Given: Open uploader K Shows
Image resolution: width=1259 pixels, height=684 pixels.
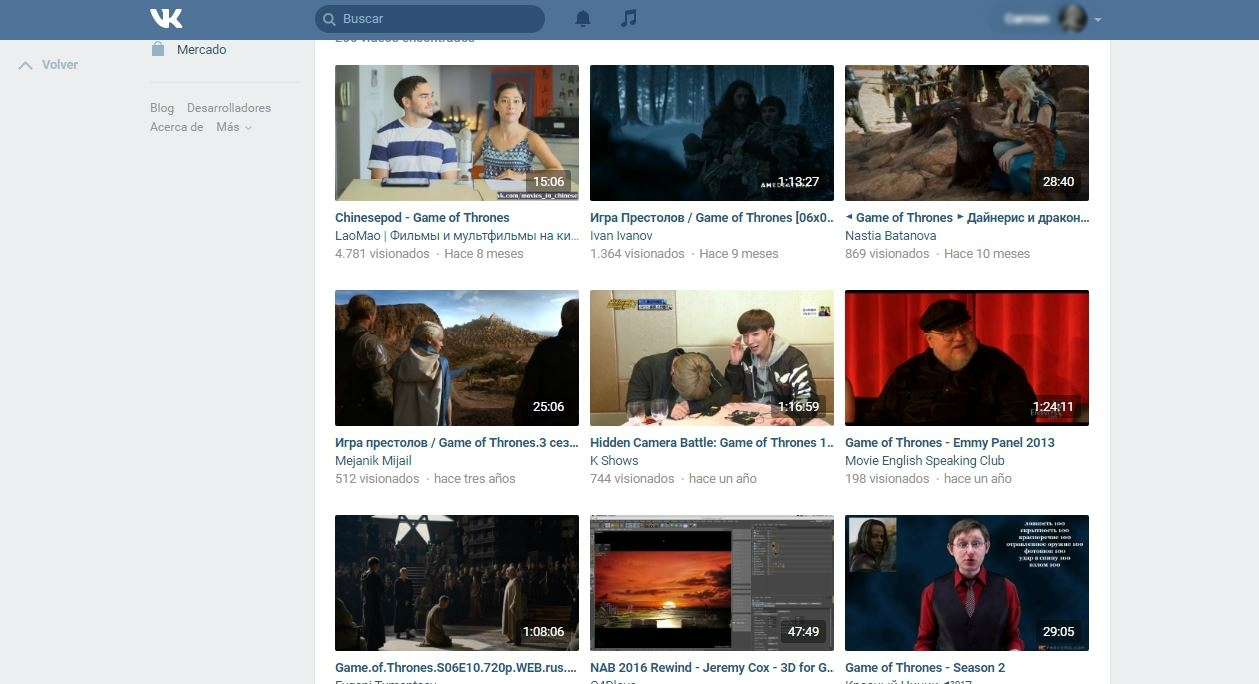Looking at the screenshot, I should [x=614, y=461].
